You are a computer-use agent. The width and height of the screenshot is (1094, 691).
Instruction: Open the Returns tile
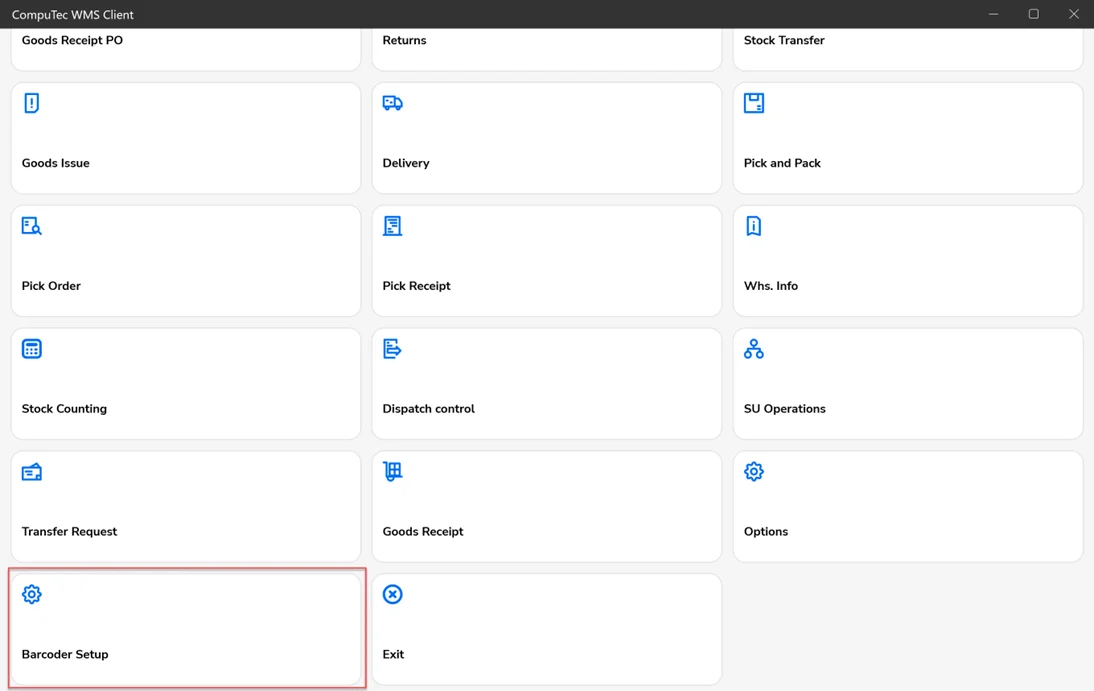546,46
